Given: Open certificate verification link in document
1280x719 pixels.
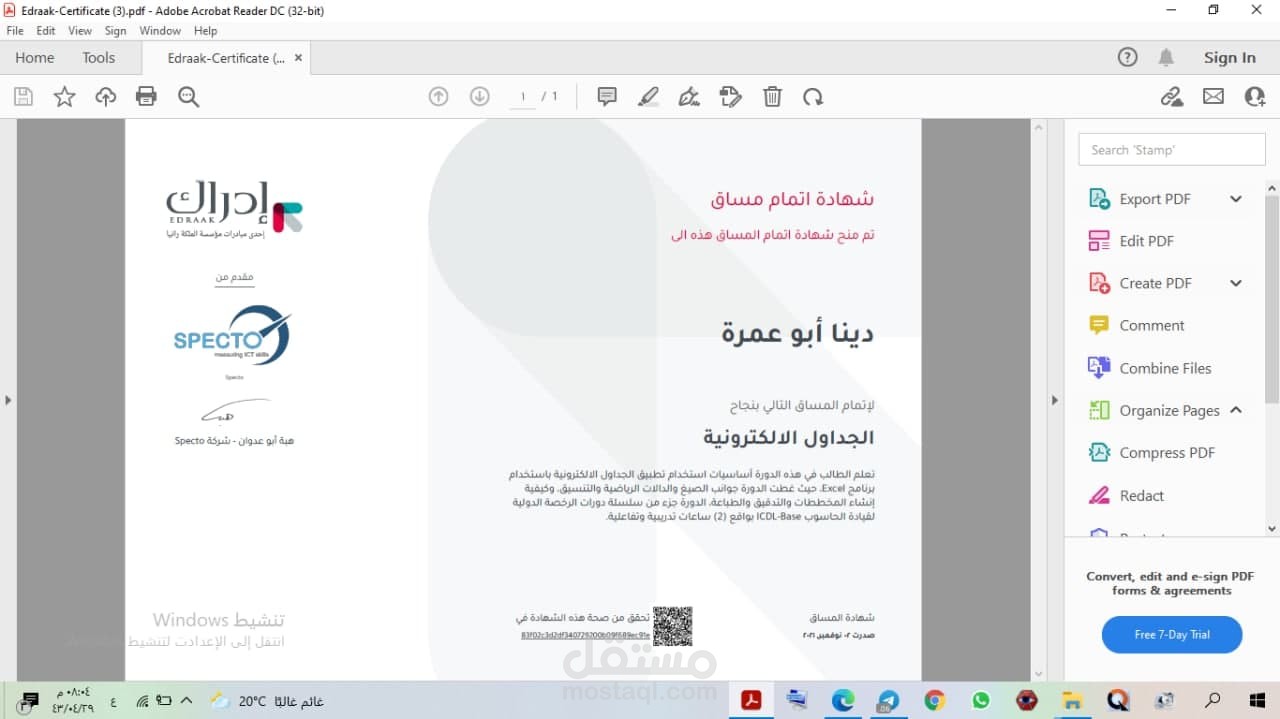Looking at the screenshot, I should (585, 635).
